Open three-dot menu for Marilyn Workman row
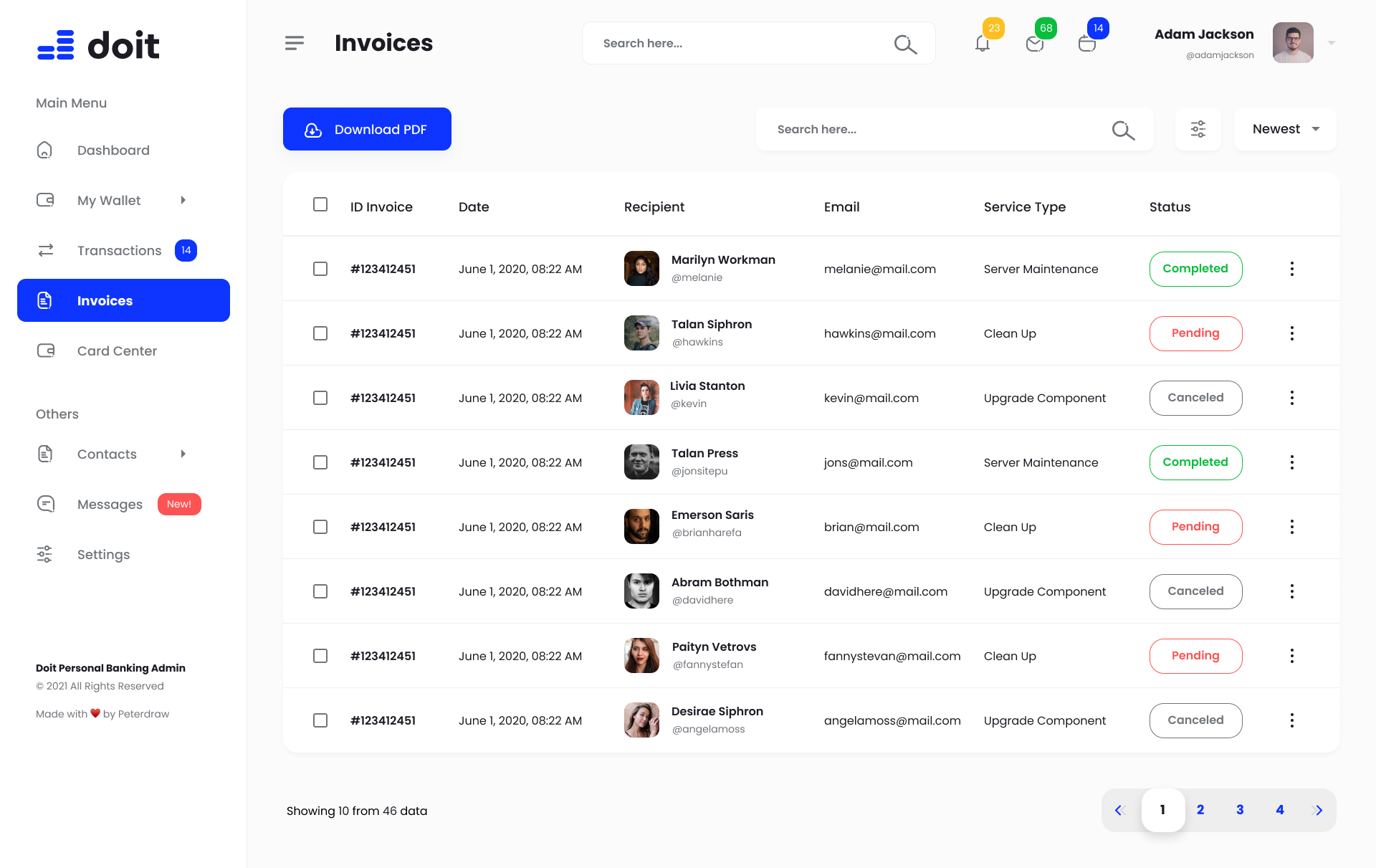The width and height of the screenshot is (1376, 868). point(1291,269)
